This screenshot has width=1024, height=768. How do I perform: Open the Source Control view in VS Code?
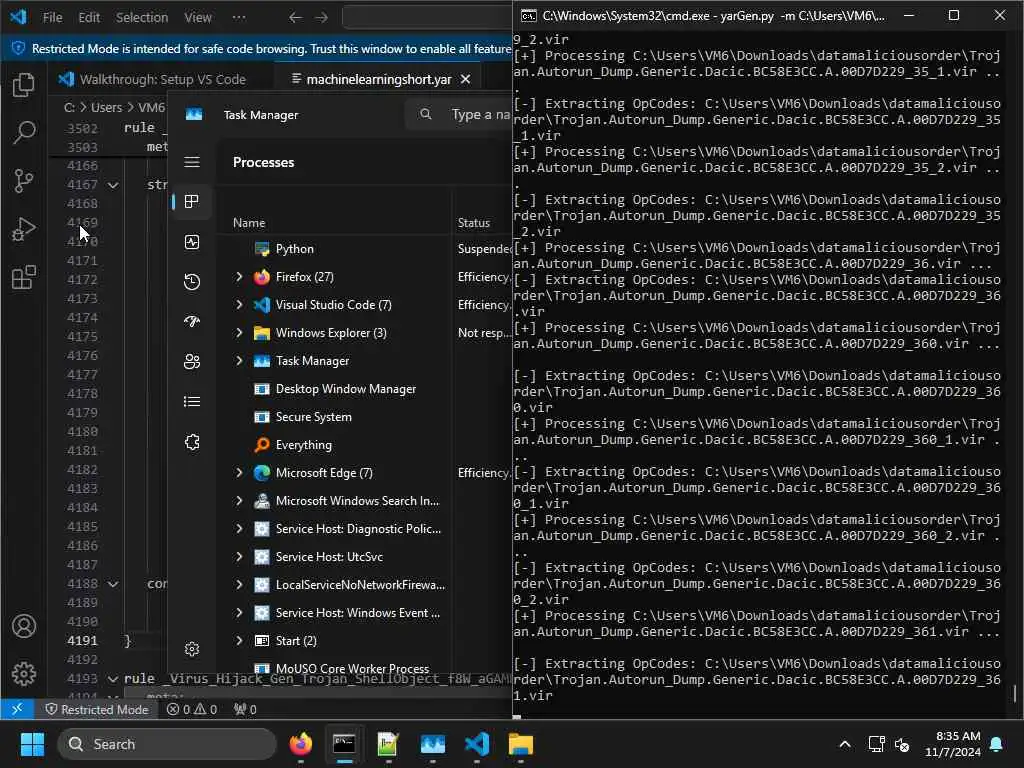(24, 180)
